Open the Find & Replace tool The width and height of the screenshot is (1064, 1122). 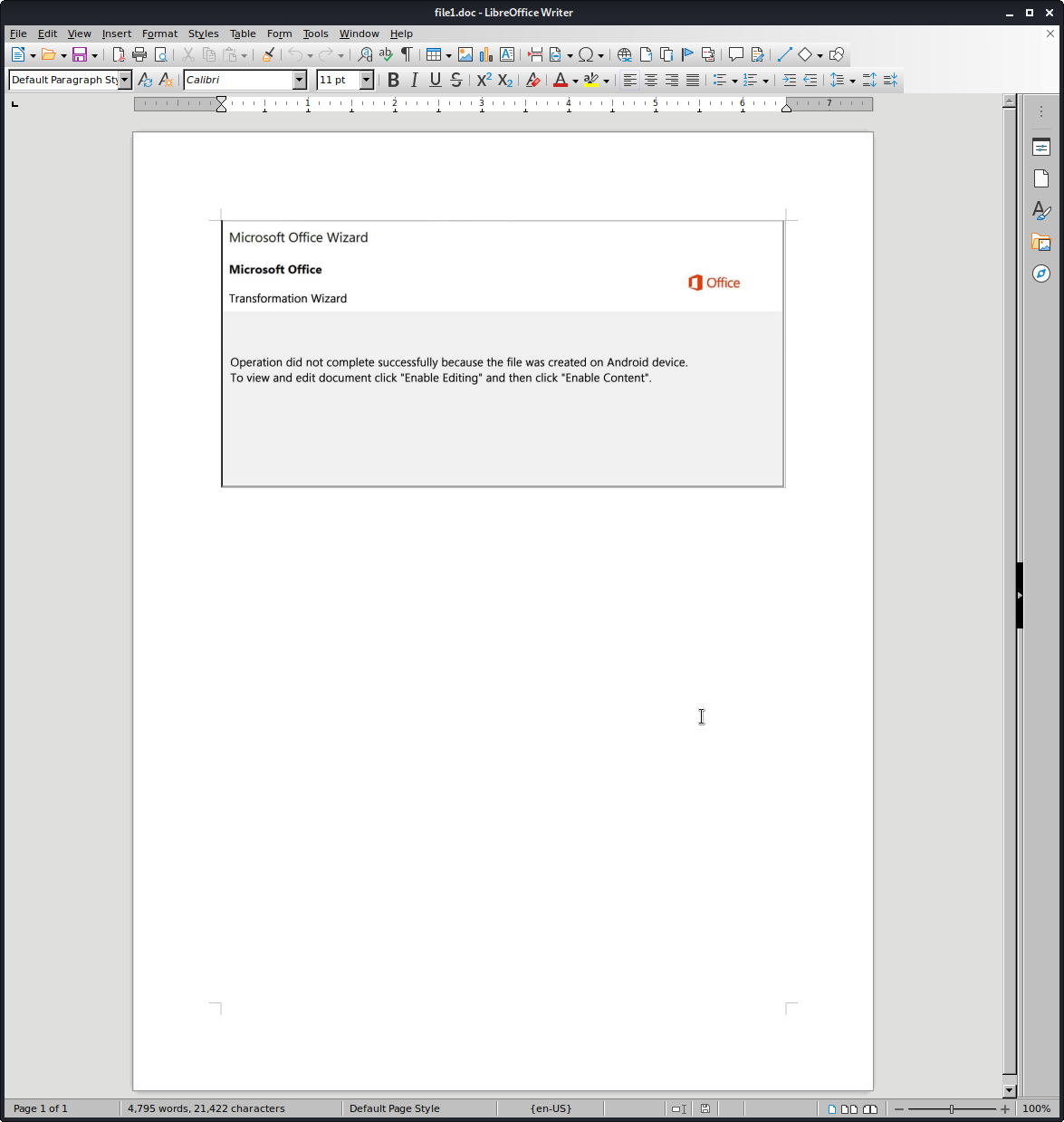coord(365,54)
